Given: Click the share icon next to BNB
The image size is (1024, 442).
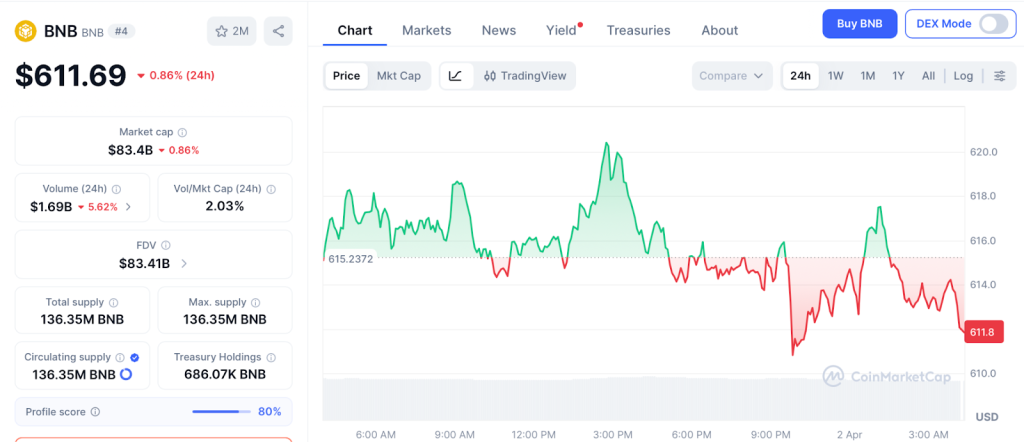Looking at the screenshot, I should pos(278,31).
